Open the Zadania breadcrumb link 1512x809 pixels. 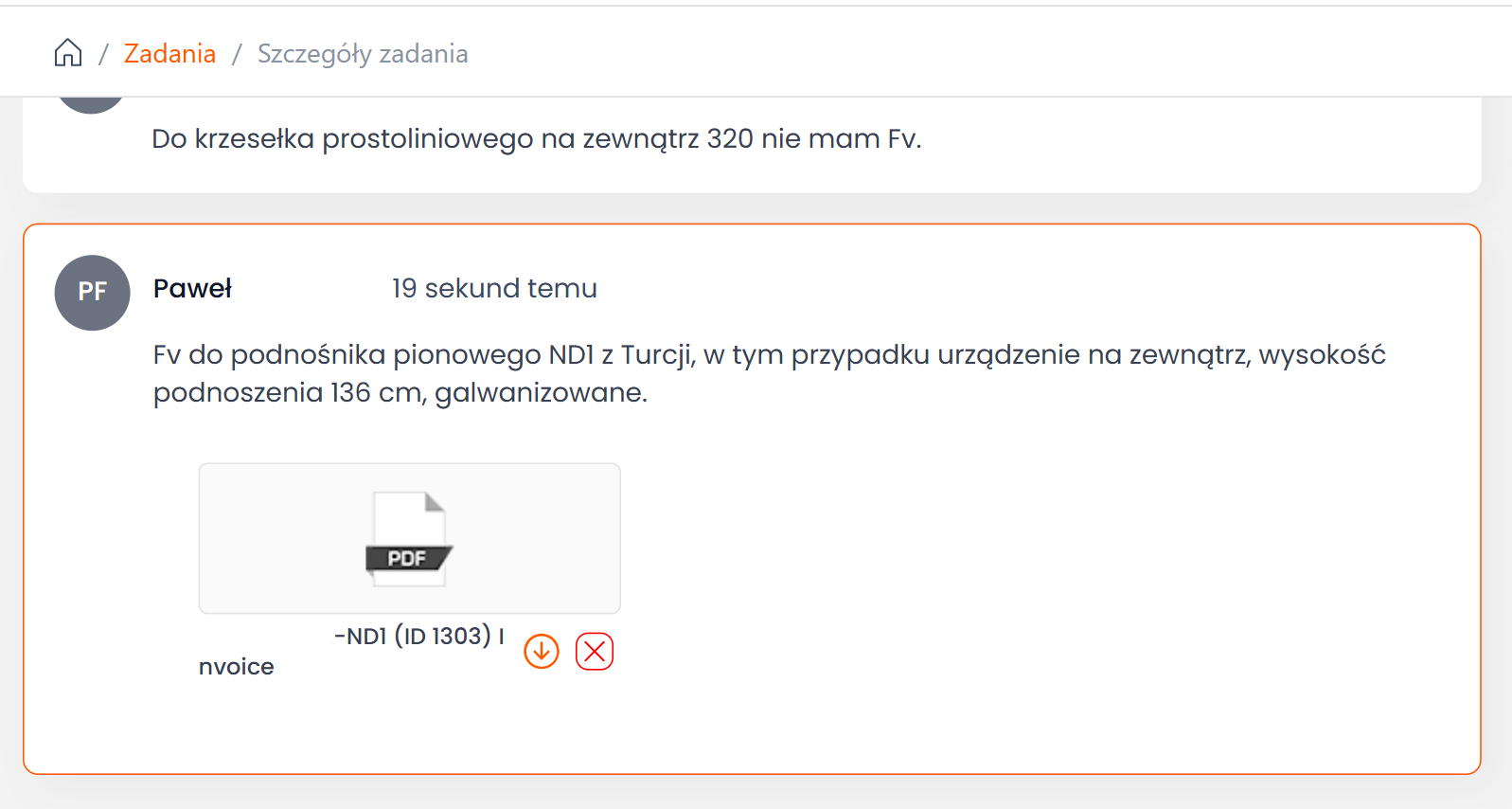(169, 54)
